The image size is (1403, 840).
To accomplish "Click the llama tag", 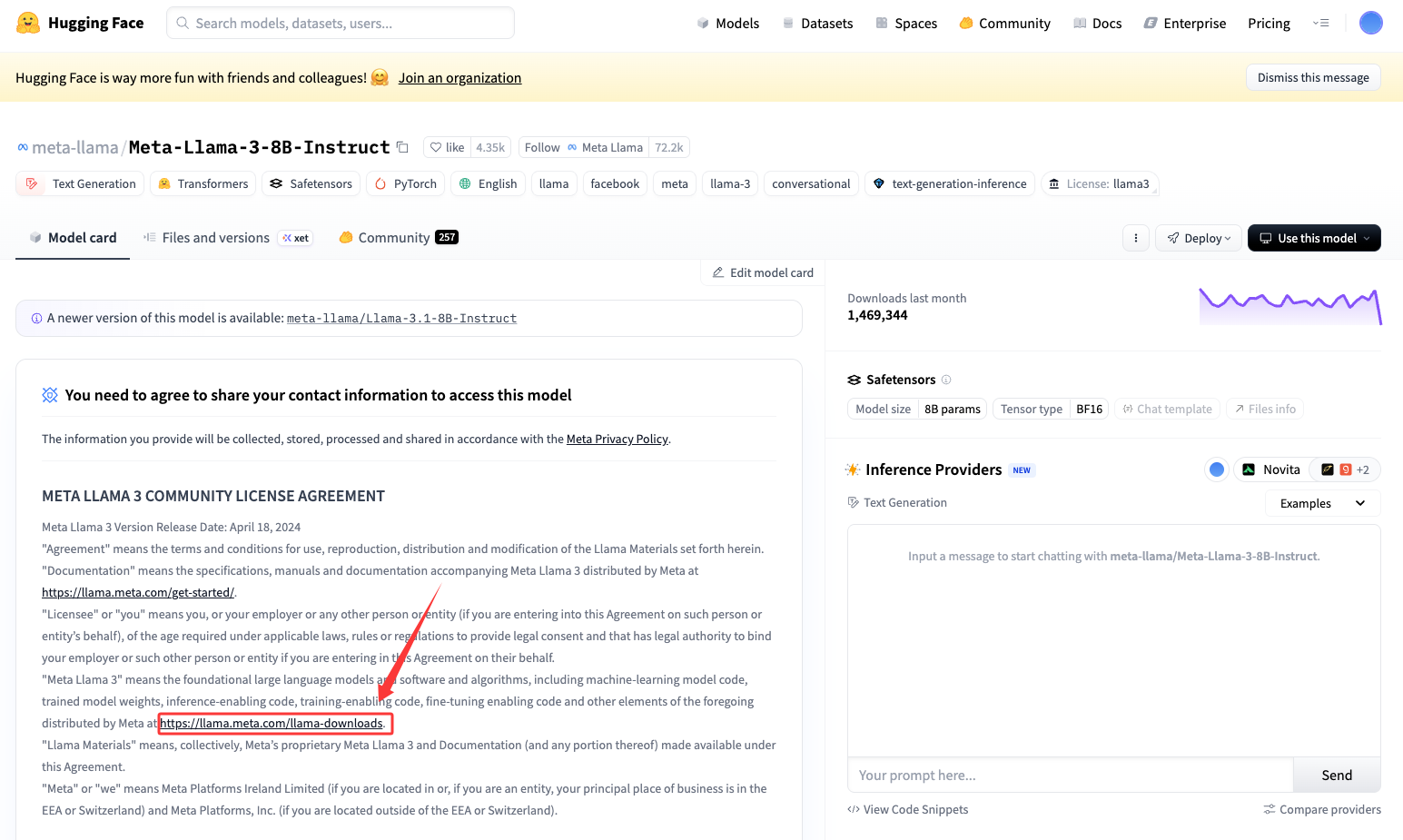I will pos(554,183).
